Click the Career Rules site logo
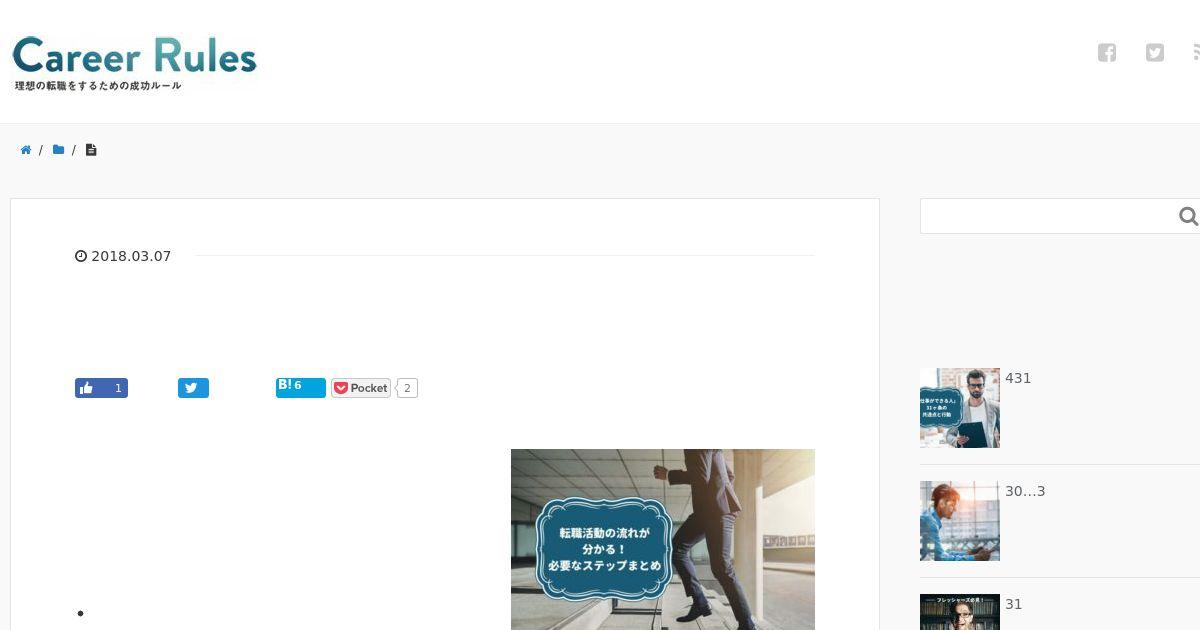This screenshot has width=1200, height=630. (134, 63)
